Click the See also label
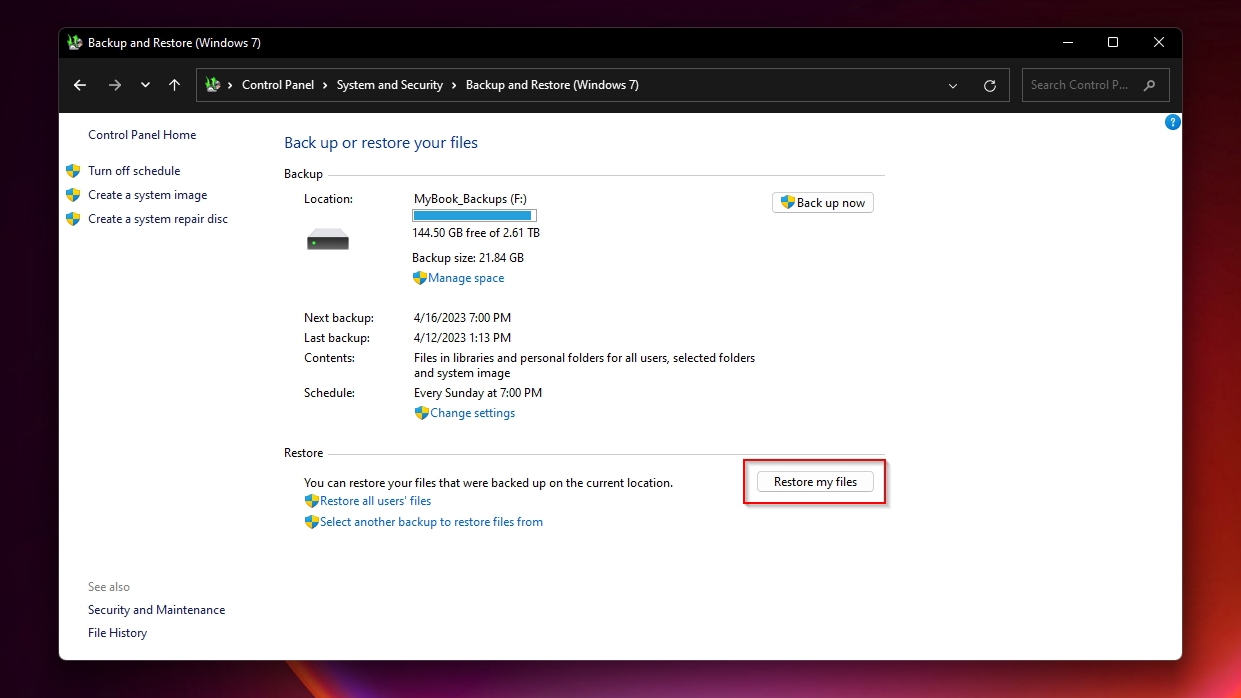The height and width of the screenshot is (698, 1241). (x=109, y=587)
